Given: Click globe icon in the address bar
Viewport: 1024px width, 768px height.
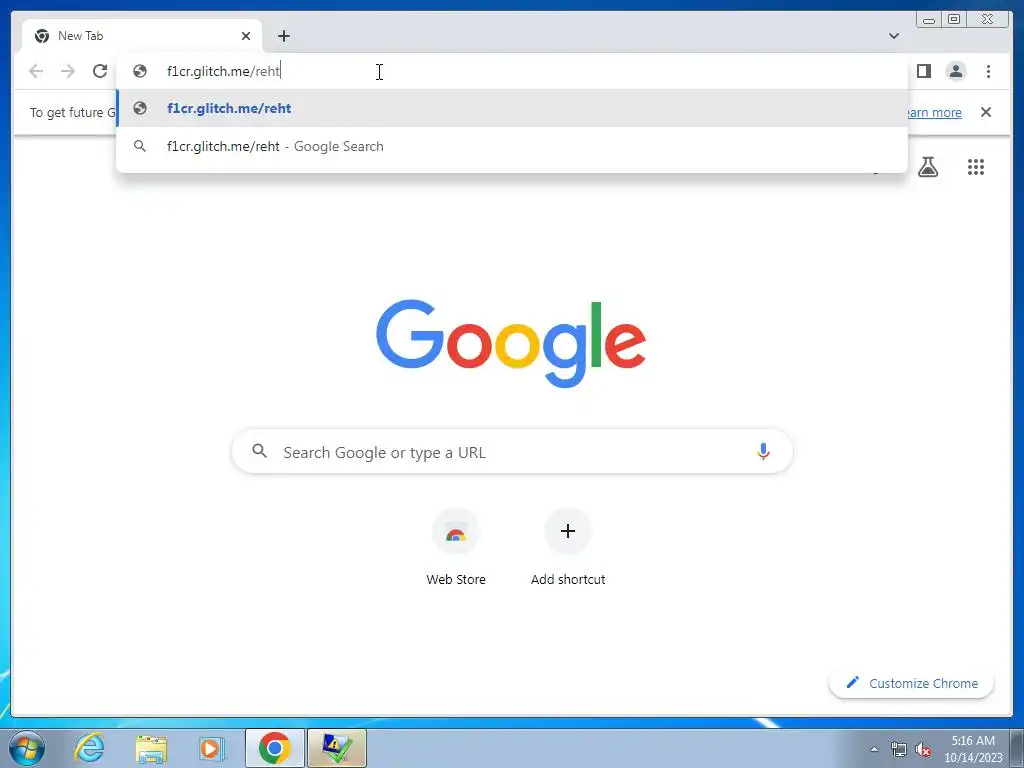Looking at the screenshot, I should [140, 71].
